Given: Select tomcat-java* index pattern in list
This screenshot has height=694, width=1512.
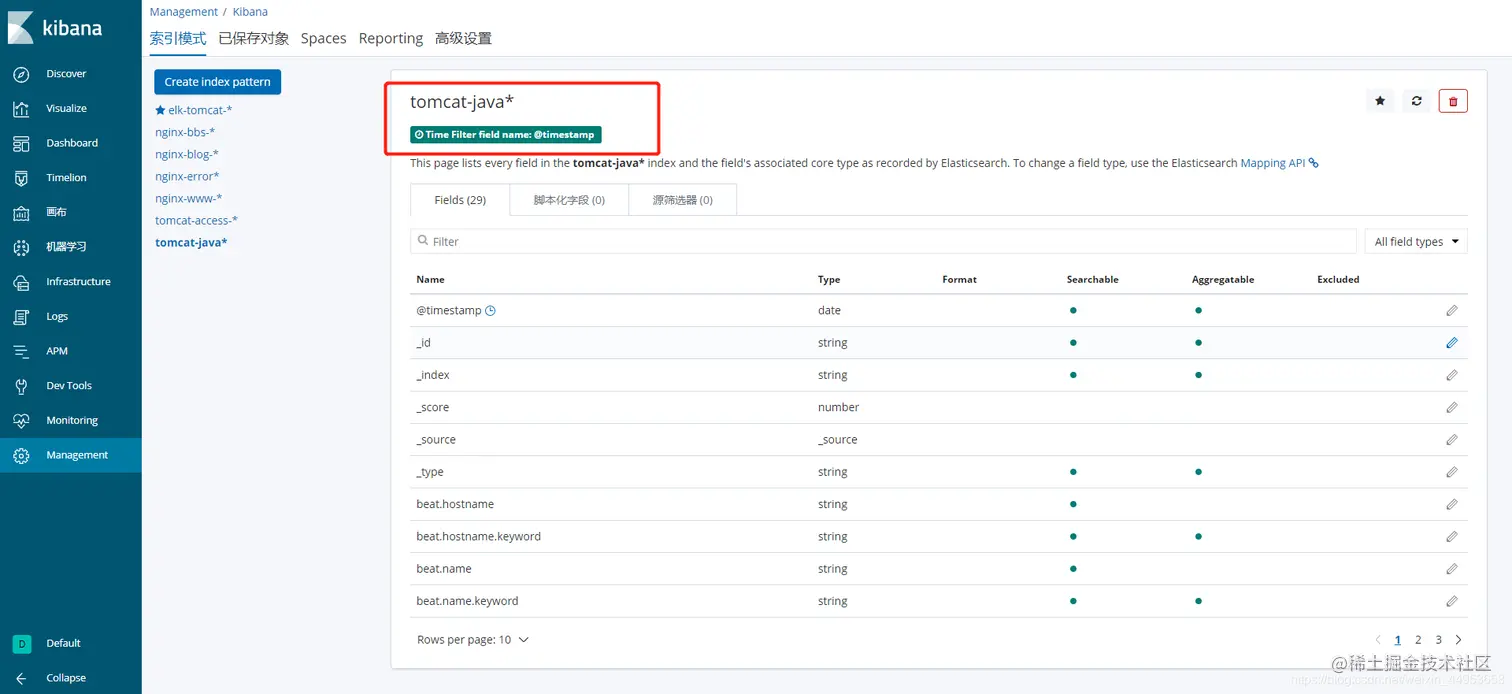Looking at the screenshot, I should 191,243.
